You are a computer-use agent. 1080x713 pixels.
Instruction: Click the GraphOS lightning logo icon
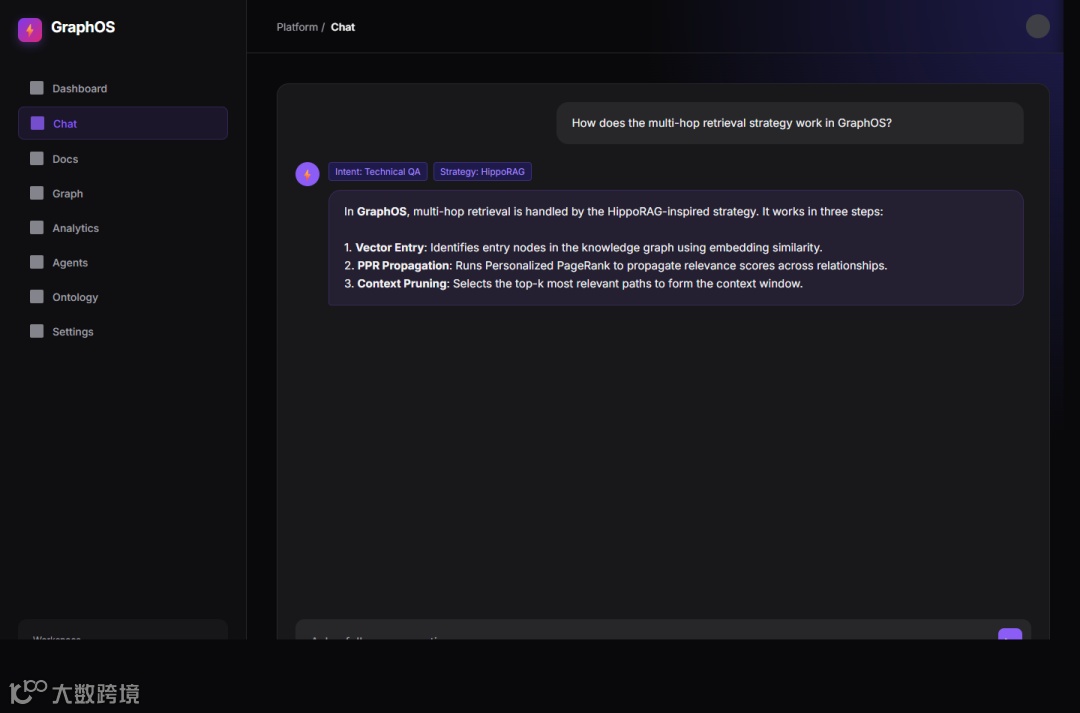pos(30,30)
